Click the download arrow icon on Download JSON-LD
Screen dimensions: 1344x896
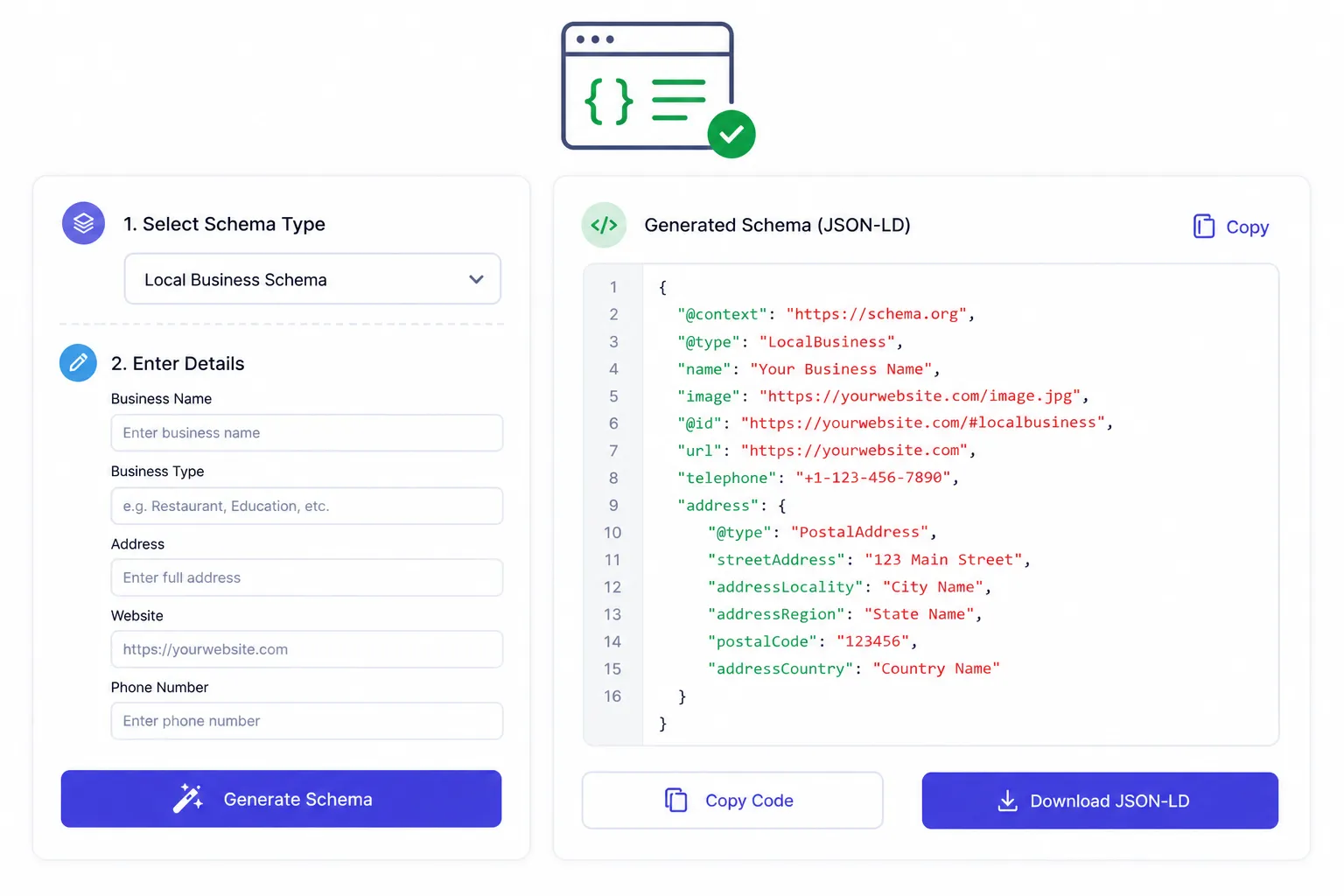[x=1007, y=801]
